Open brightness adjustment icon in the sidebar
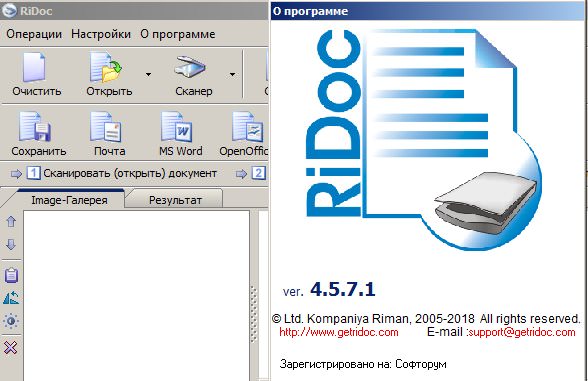588x381 pixels. tap(11, 321)
